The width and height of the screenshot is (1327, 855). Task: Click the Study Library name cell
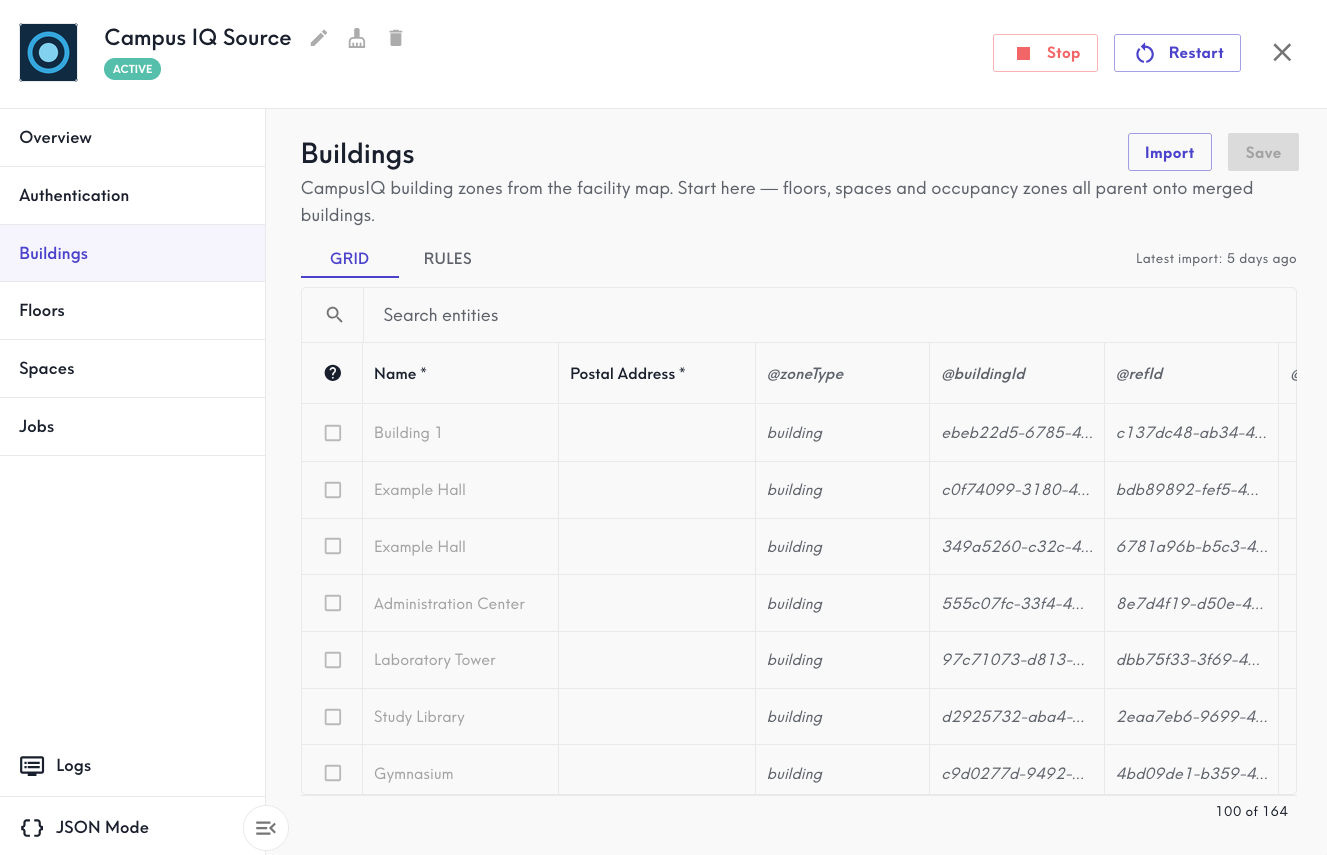coord(460,717)
